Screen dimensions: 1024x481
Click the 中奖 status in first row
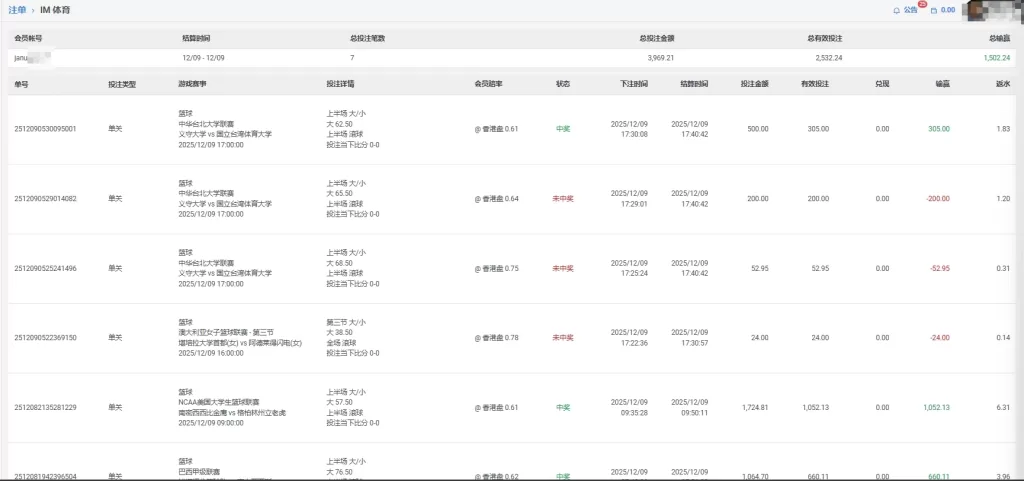[563, 129]
